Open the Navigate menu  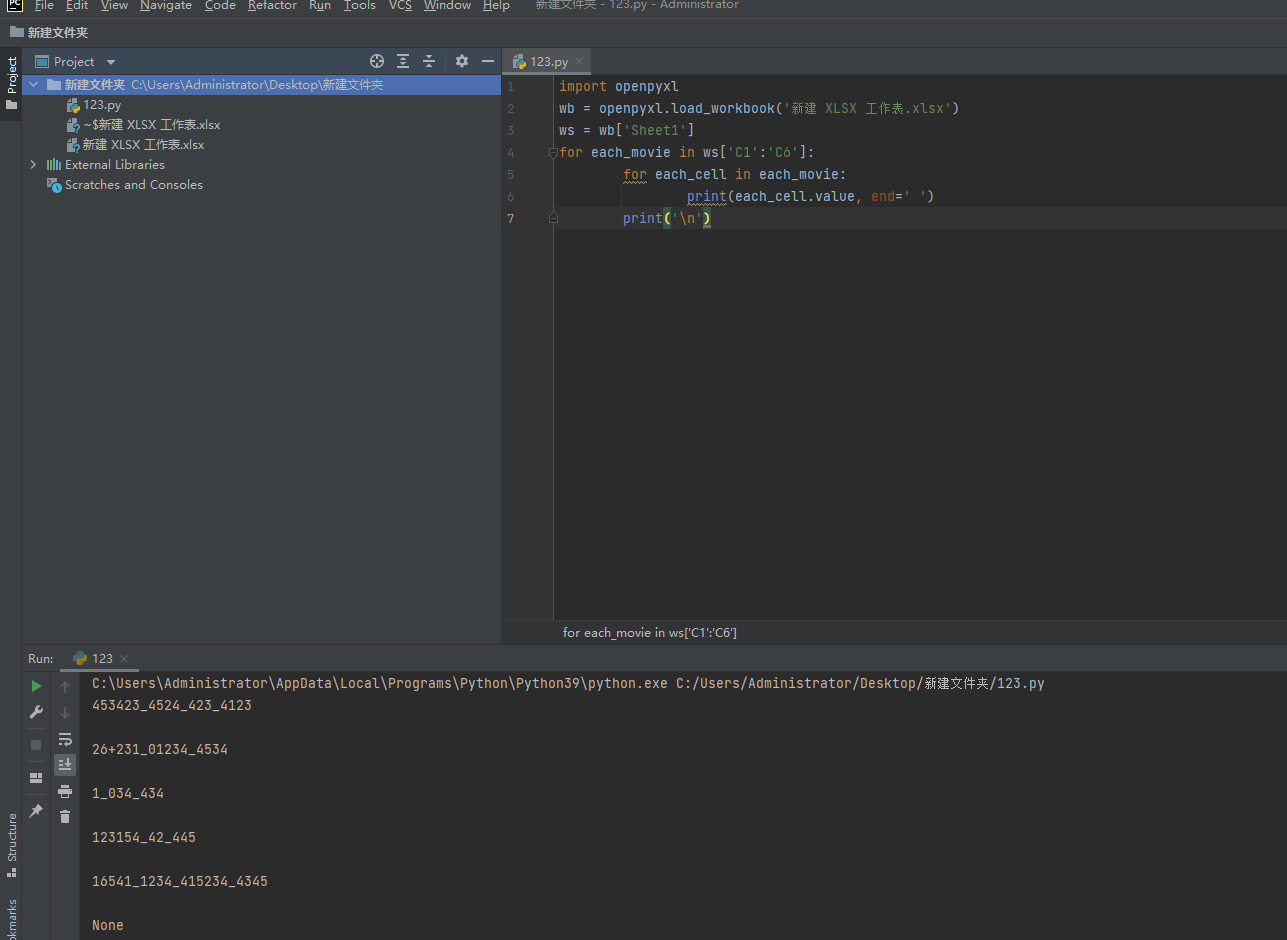coord(165,5)
